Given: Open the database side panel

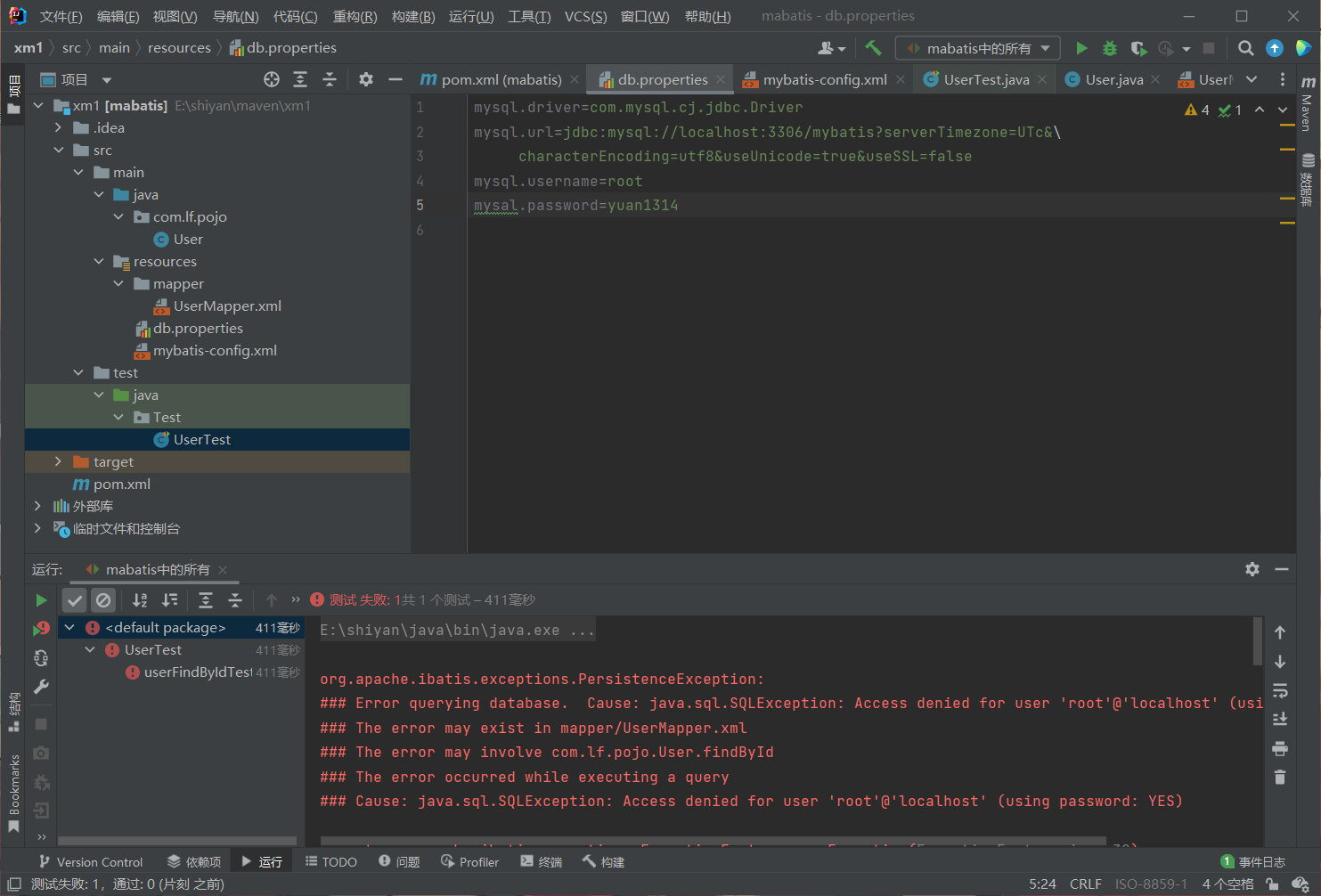Looking at the screenshot, I should tap(1308, 181).
